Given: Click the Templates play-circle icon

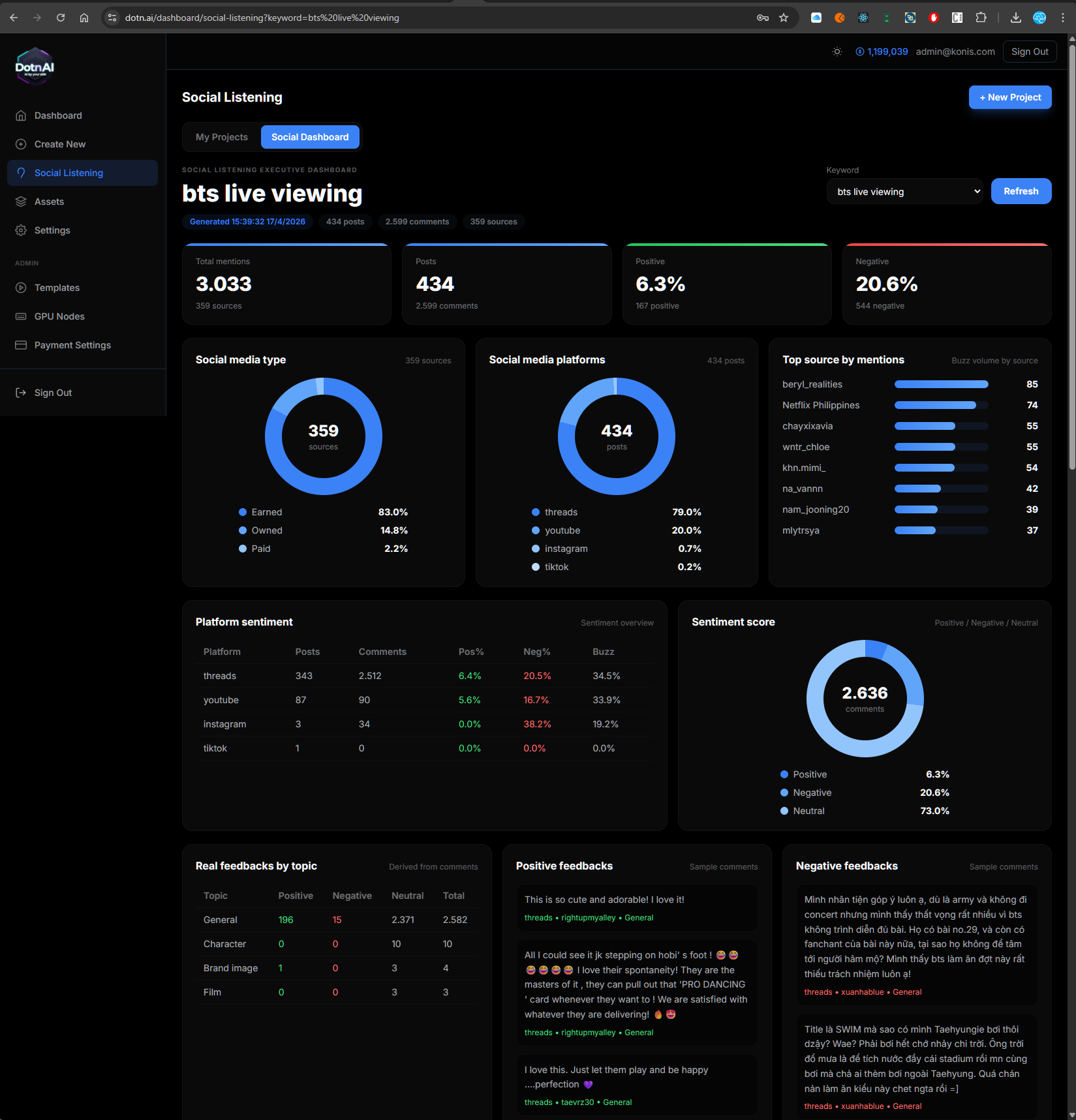Looking at the screenshot, I should click(x=21, y=288).
